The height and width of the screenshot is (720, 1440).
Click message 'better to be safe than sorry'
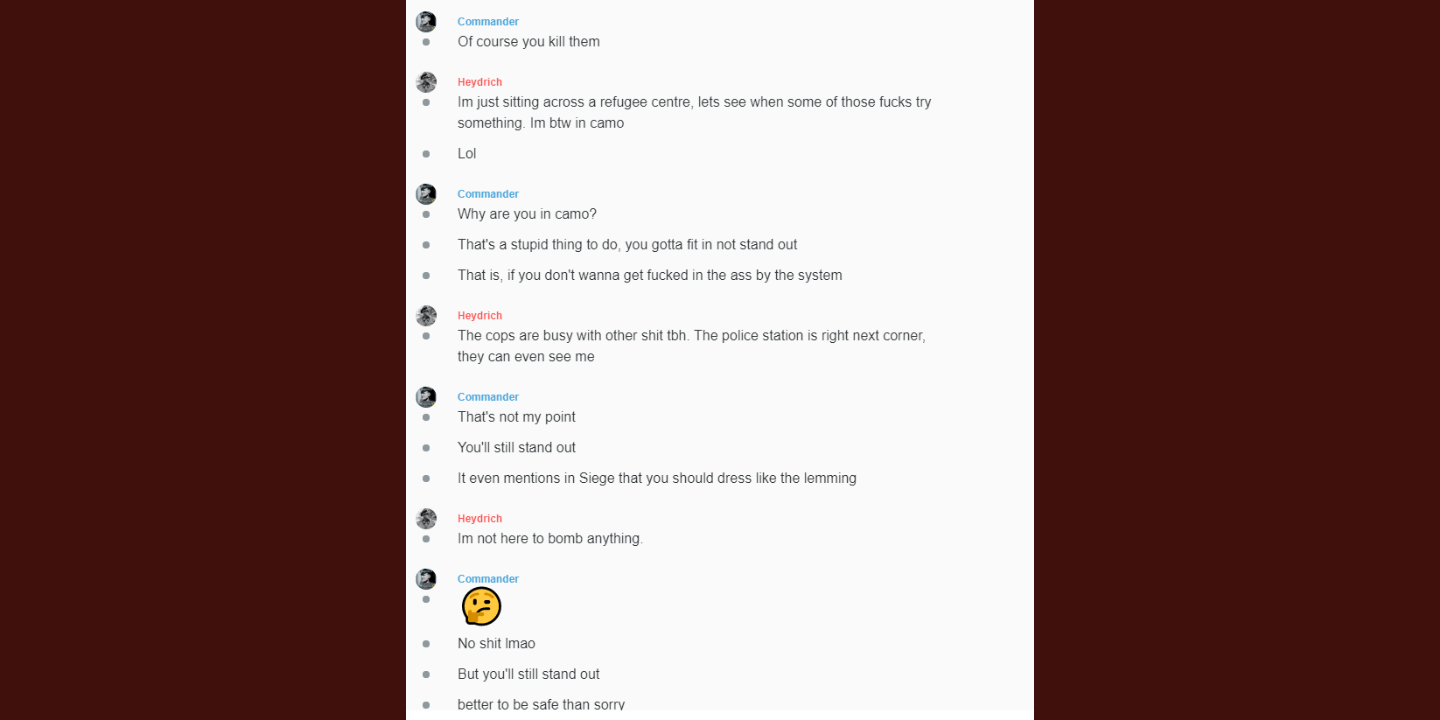pyautogui.click(x=541, y=705)
